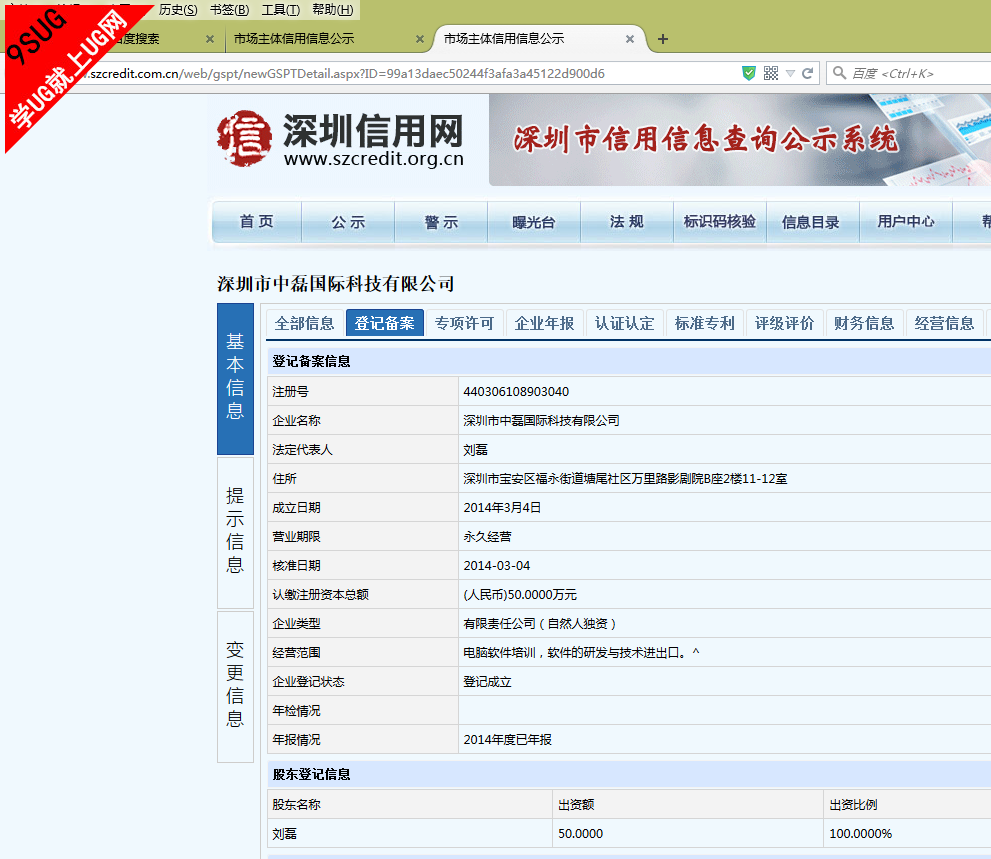Open the 书签(B) menu
991x859 pixels.
pyautogui.click(x=229, y=9)
